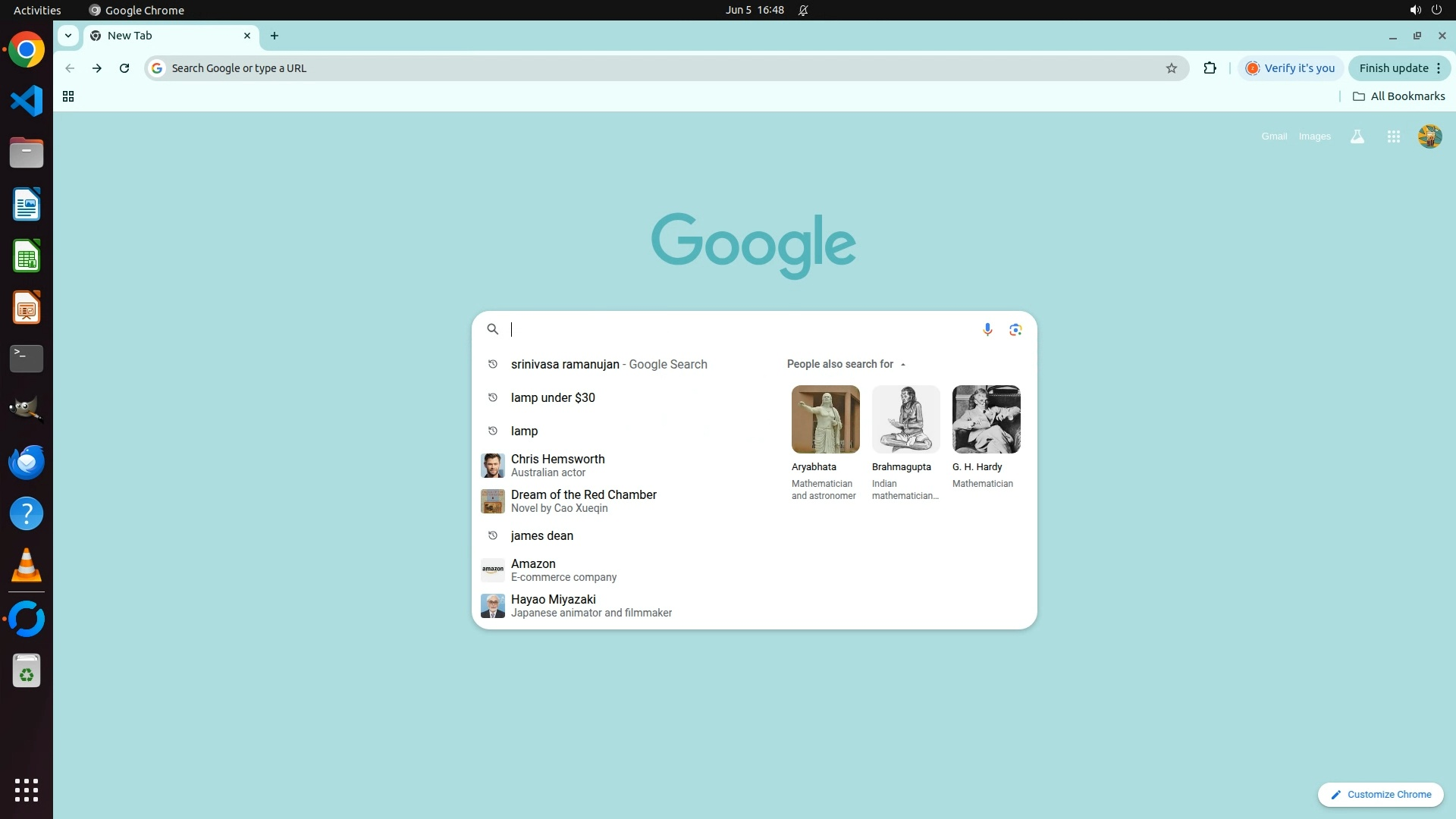Reload the current page

click(124, 68)
